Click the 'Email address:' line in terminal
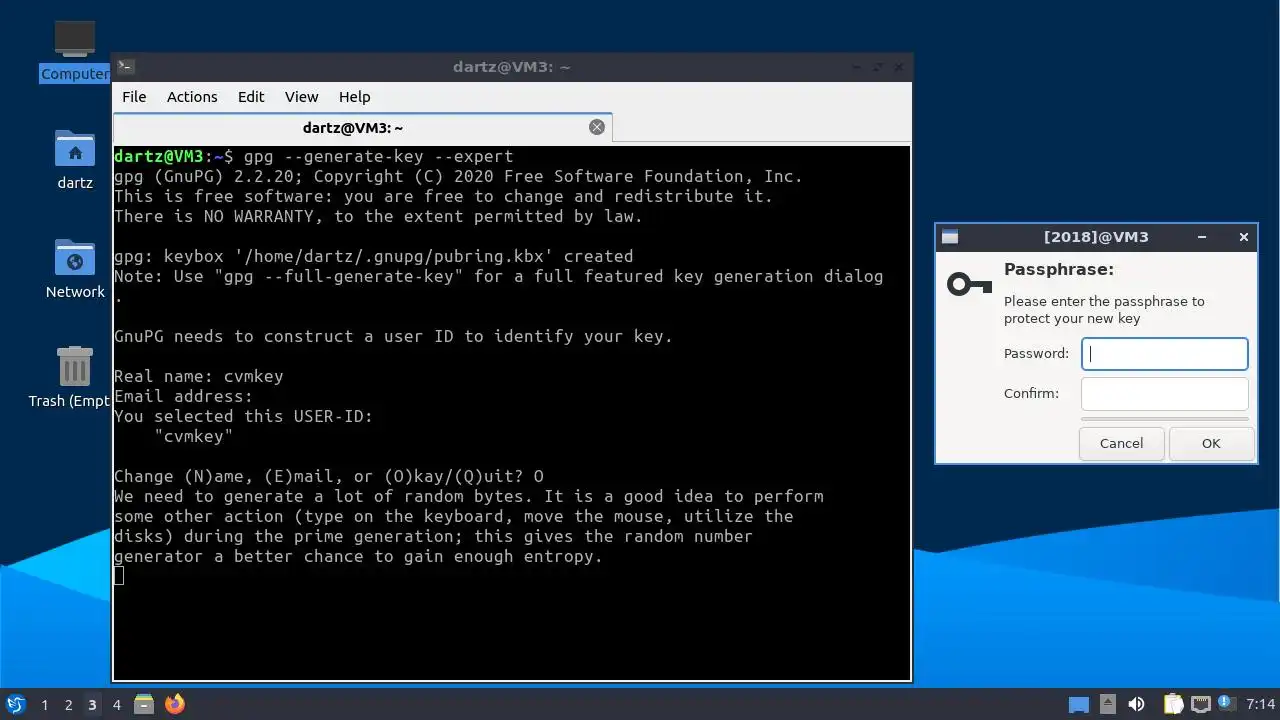Screen dimensions: 1280x720 point(184,396)
